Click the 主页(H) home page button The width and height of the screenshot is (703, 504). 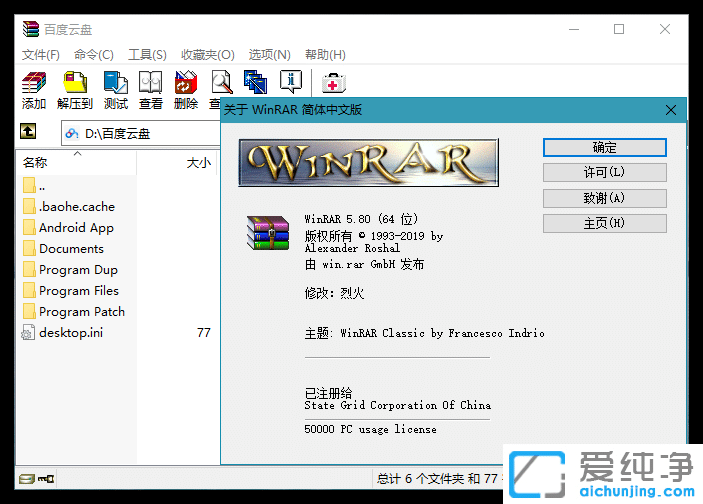pos(604,223)
